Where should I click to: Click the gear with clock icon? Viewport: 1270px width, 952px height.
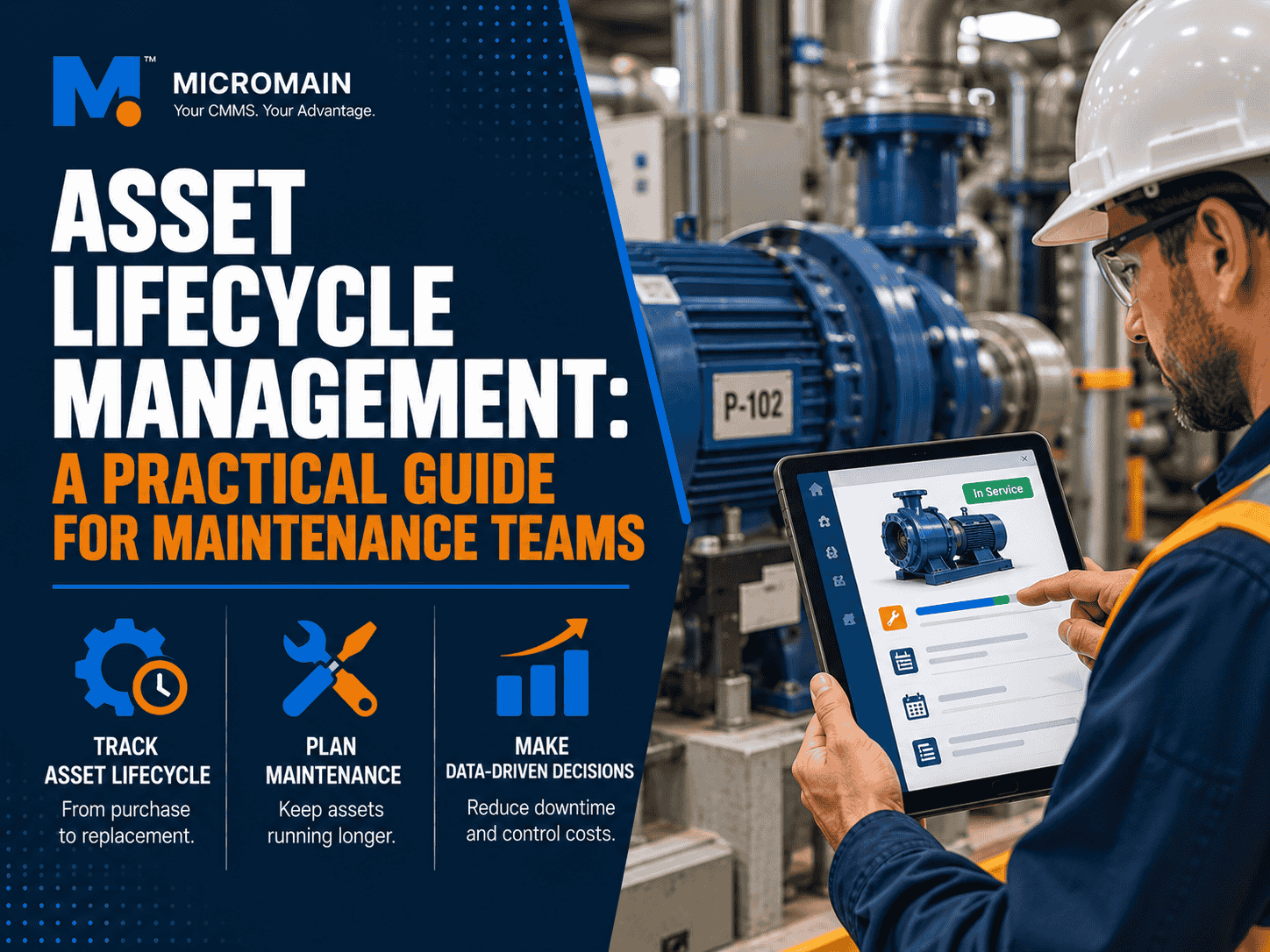131,666
